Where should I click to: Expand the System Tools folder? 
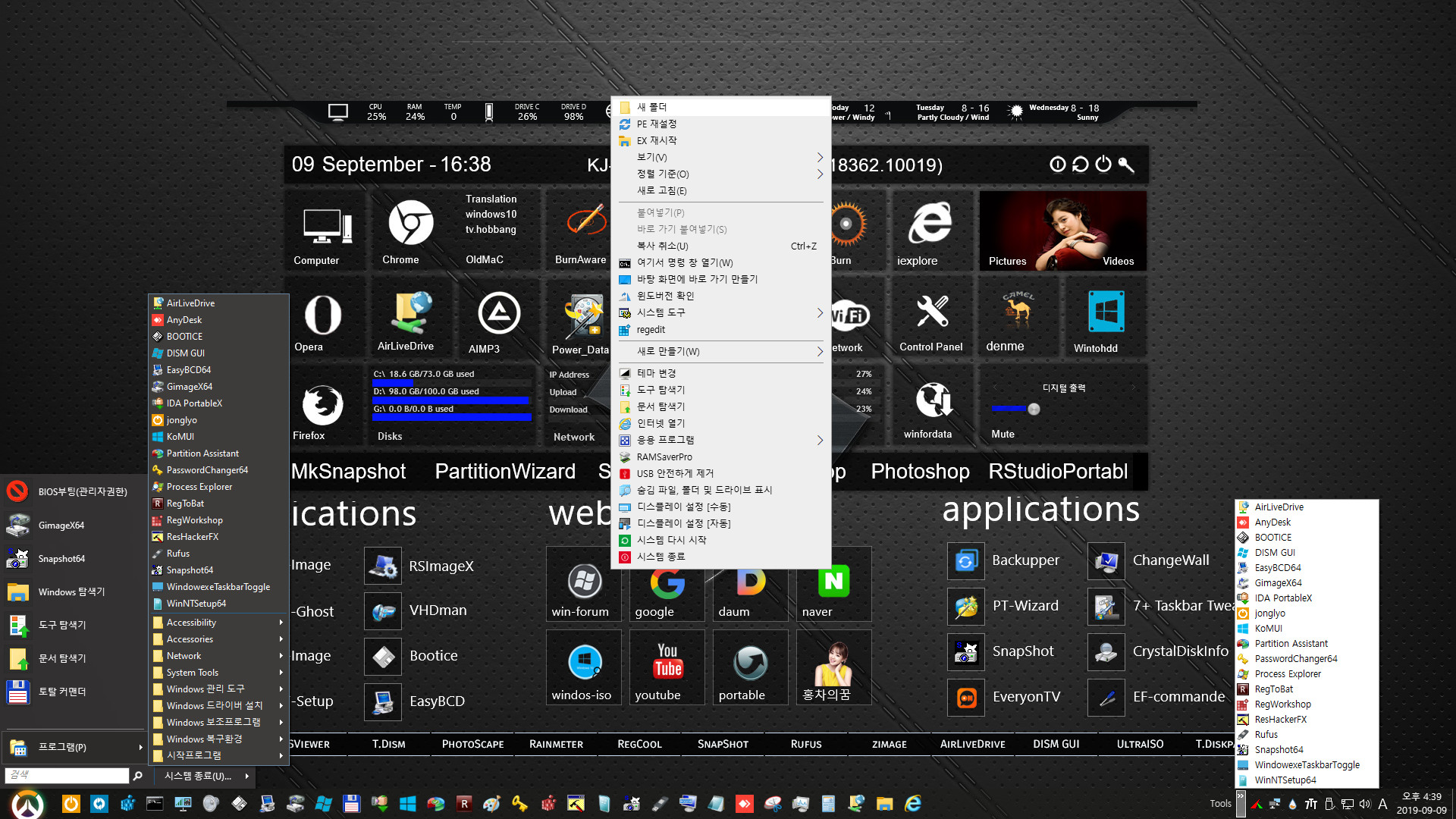point(218,673)
